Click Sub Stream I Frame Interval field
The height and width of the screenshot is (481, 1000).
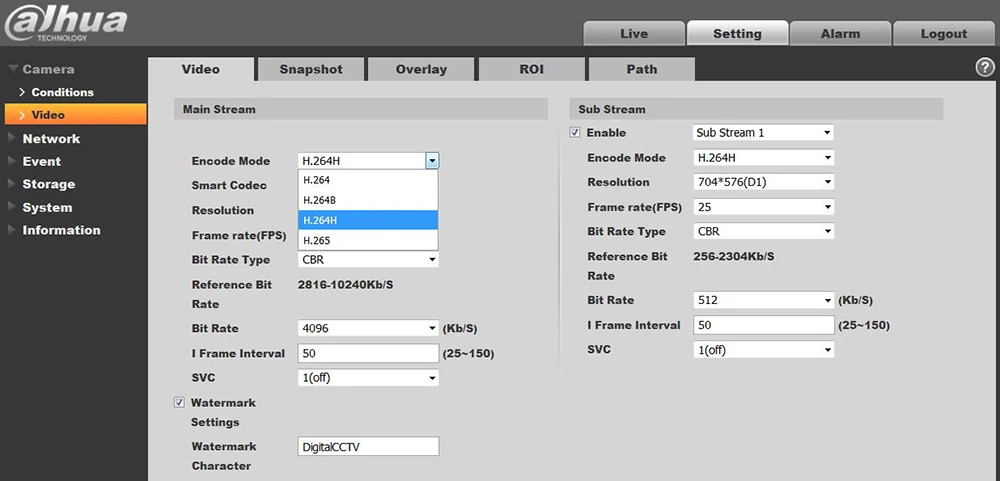pyautogui.click(x=763, y=325)
